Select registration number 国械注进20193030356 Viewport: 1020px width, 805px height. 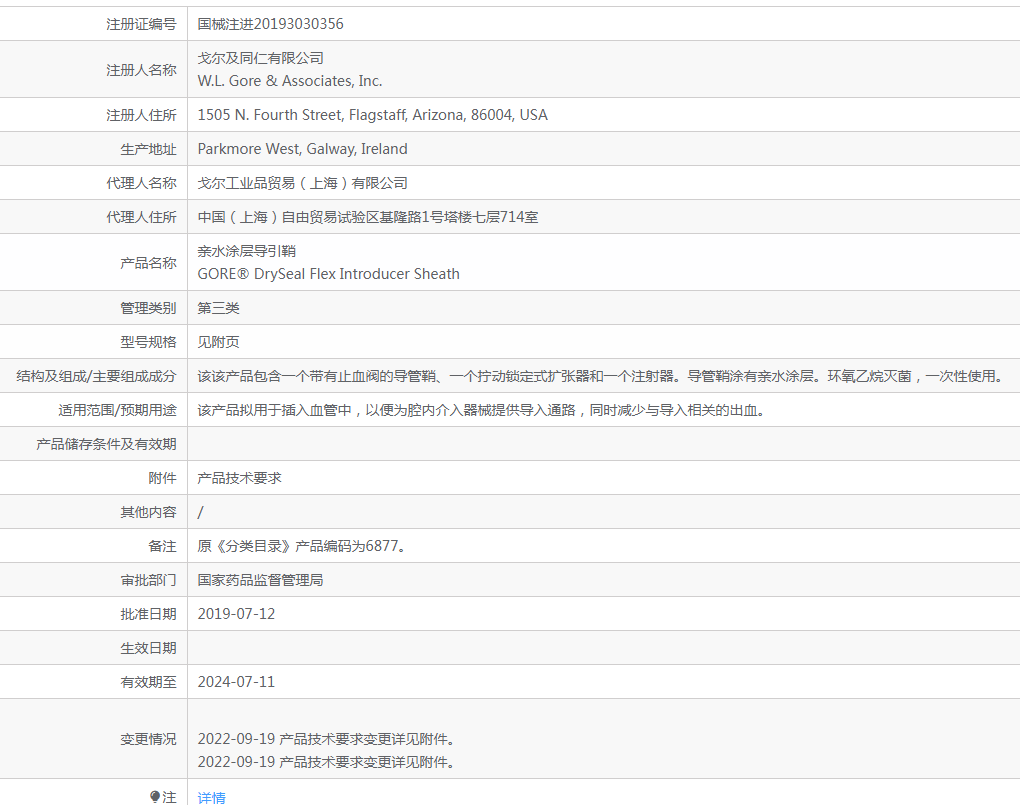[271, 24]
